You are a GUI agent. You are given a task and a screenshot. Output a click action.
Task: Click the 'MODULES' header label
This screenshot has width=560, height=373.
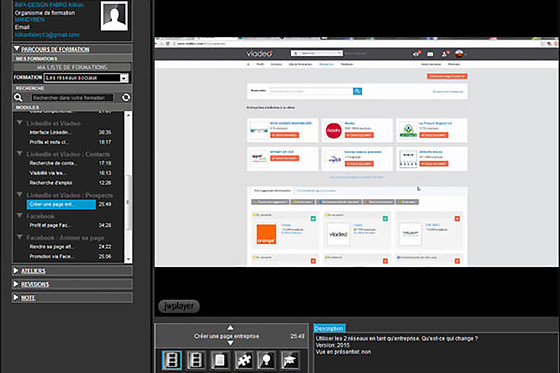click(x=27, y=107)
